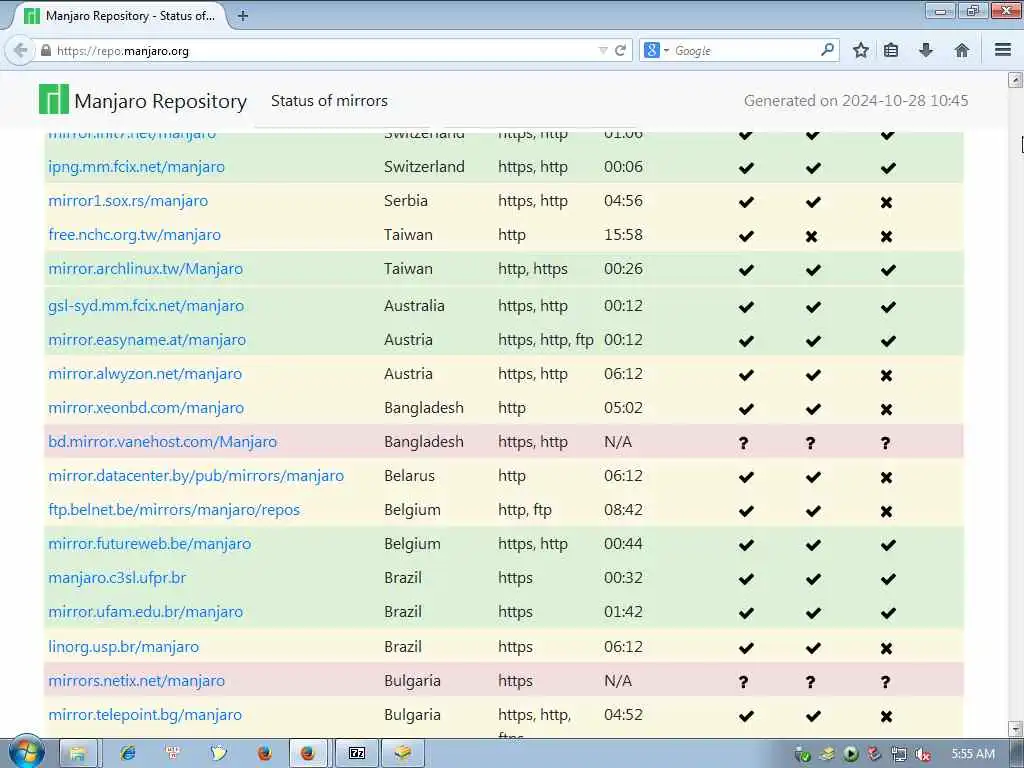Click the Status of mirrors header tab
Image resolution: width=1024 pixels, height=768 pixels.
click(329, 101)
